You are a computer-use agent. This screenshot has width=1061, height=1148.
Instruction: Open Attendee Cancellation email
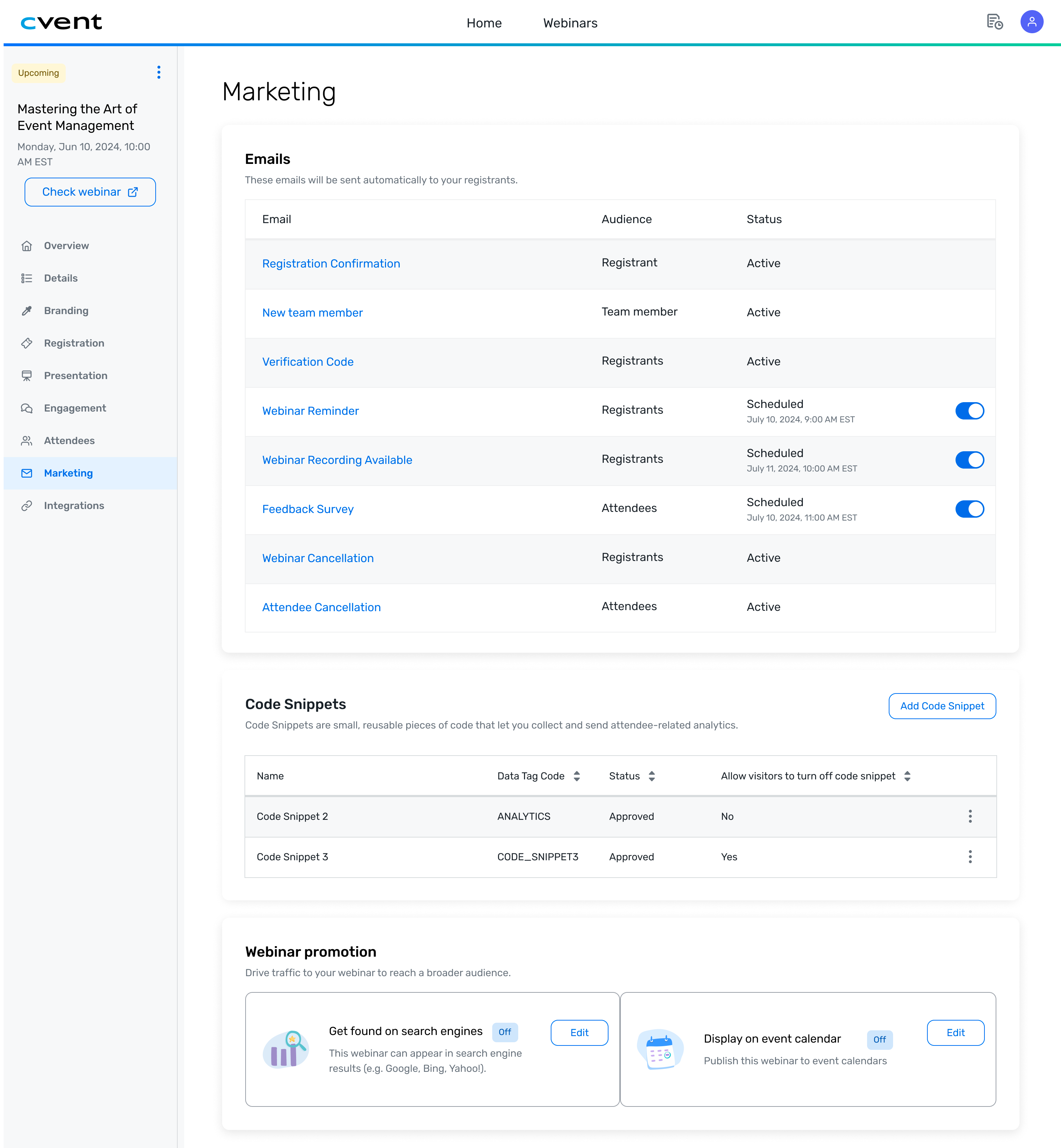tap(321, 607)
